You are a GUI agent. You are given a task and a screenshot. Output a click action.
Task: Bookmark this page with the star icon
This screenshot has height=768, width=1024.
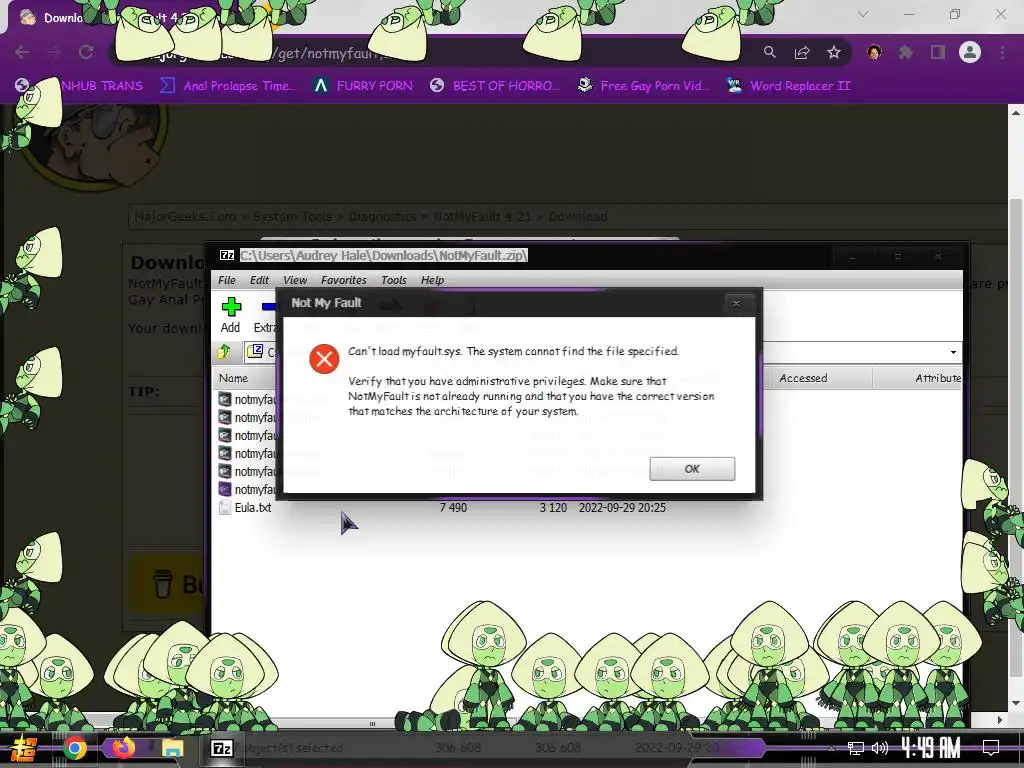pyautogui.click(x=834, y=53)
